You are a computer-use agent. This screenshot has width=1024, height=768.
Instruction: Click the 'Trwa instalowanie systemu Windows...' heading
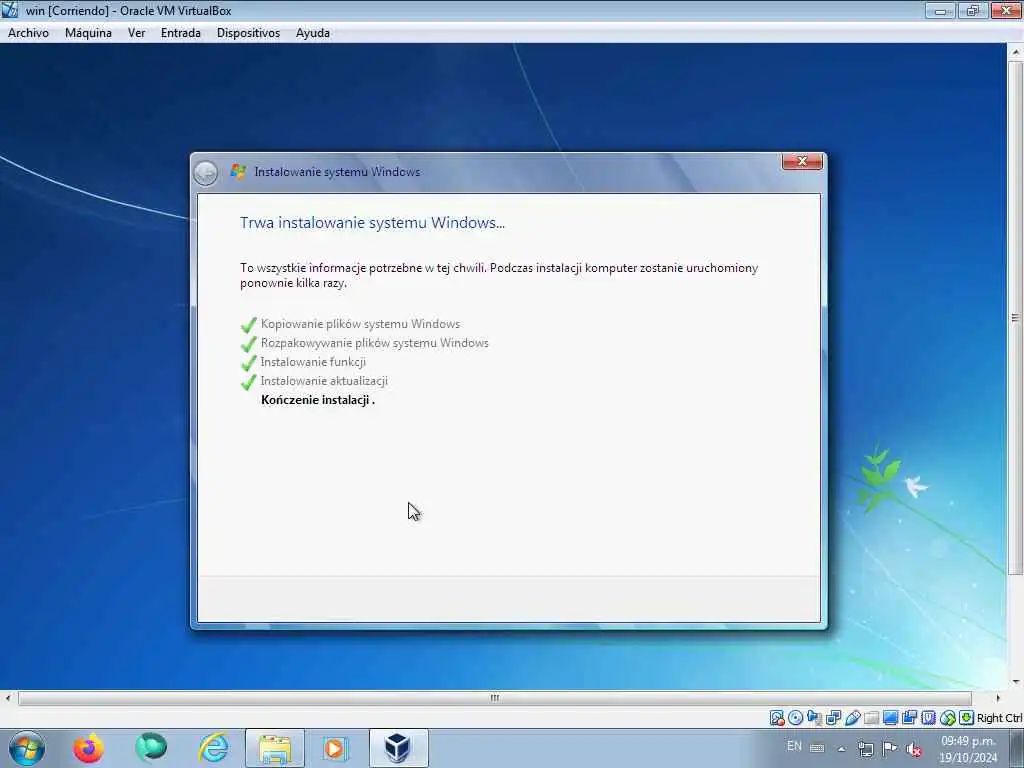pyautogui.click(x=372, y=223)
